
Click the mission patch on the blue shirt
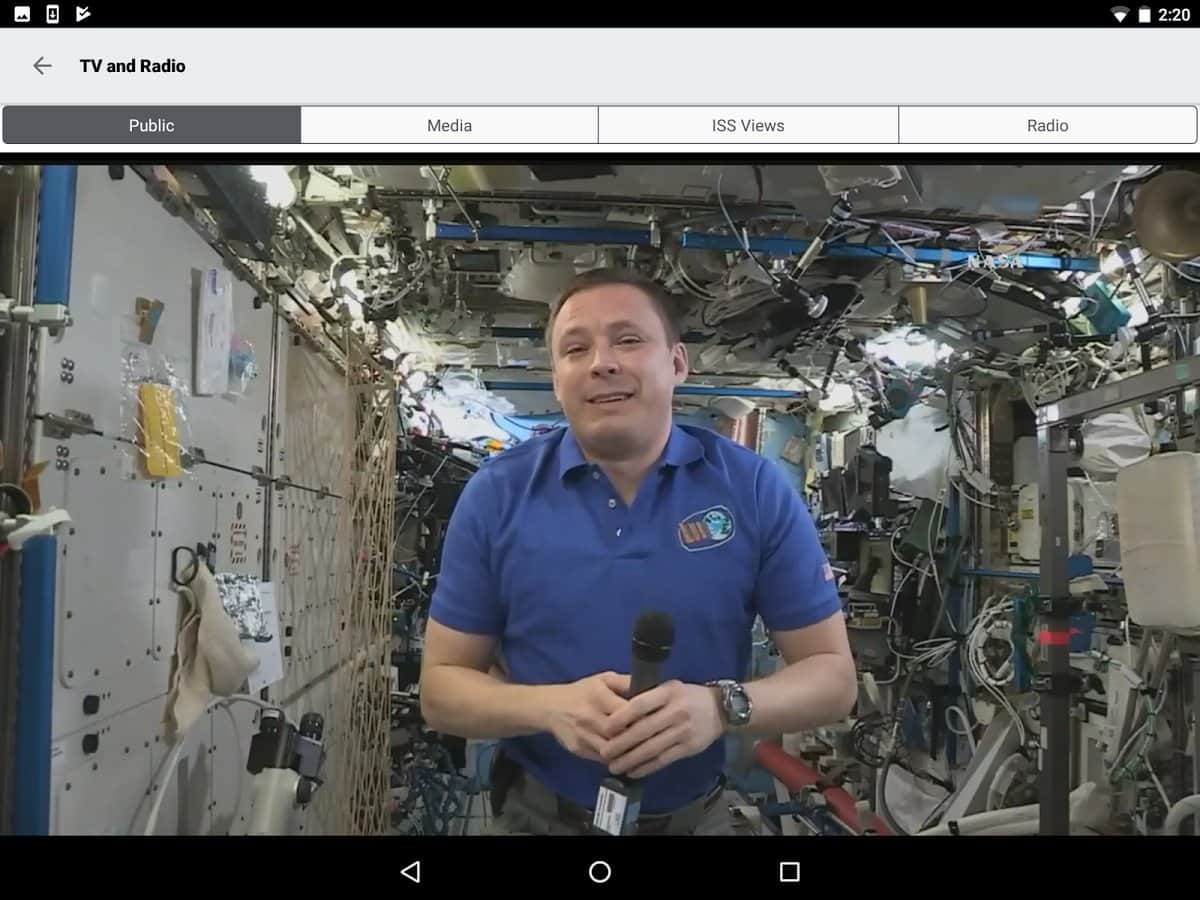pyautogui.click(x=707, y=527)
